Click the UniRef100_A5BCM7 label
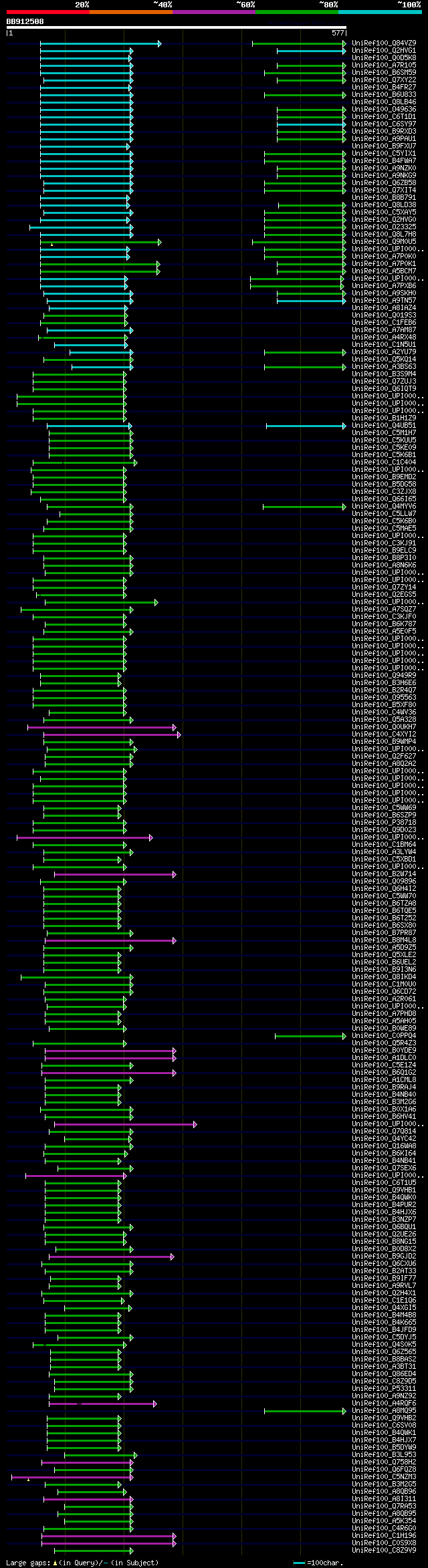The width and height of the screenshot is (428, 1568). coord(384,271)
